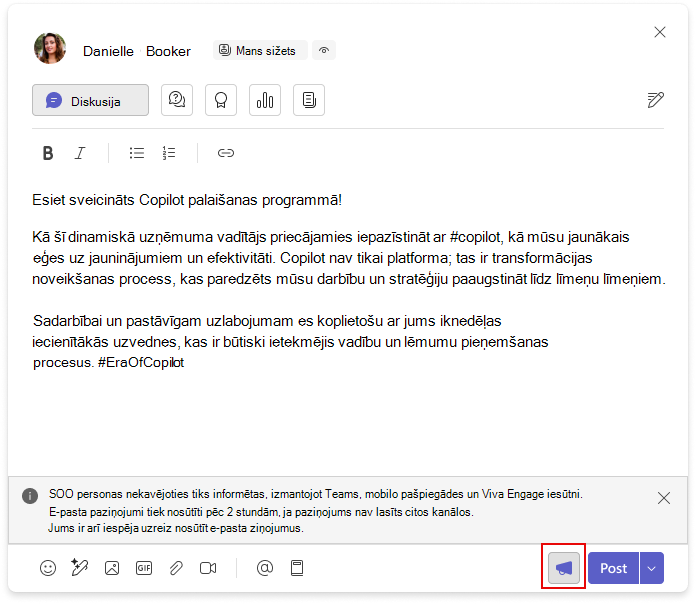The image size is (696, 604).
Task: Insert a GIF
Action: 144,568
